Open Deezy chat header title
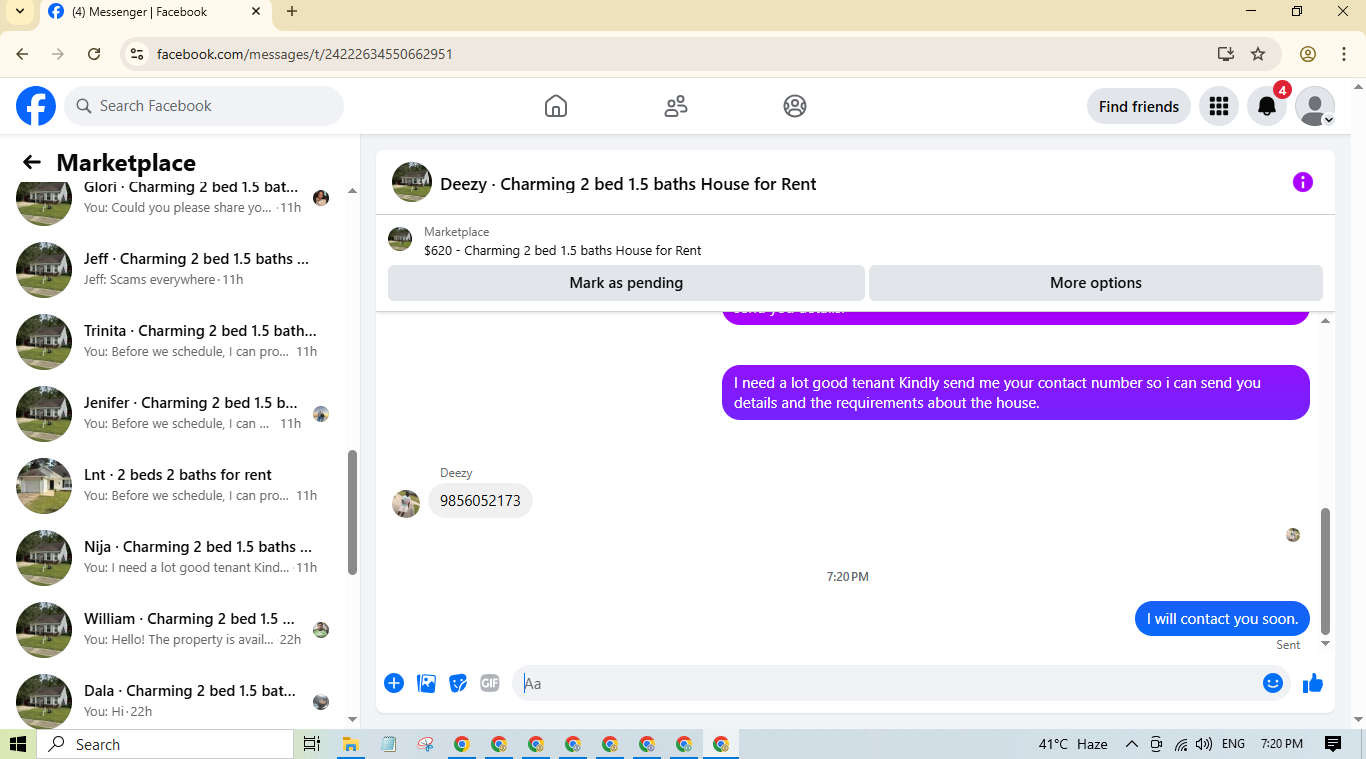 pos(628,184)
